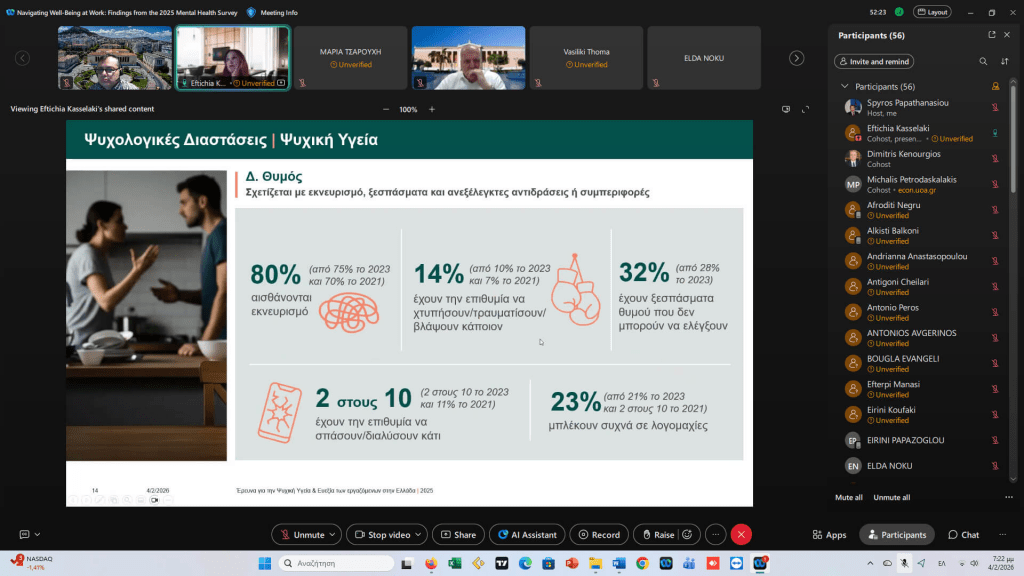
Task: Click the Invite and remind button
Action: pyautogui.click(x=874, y=61)
